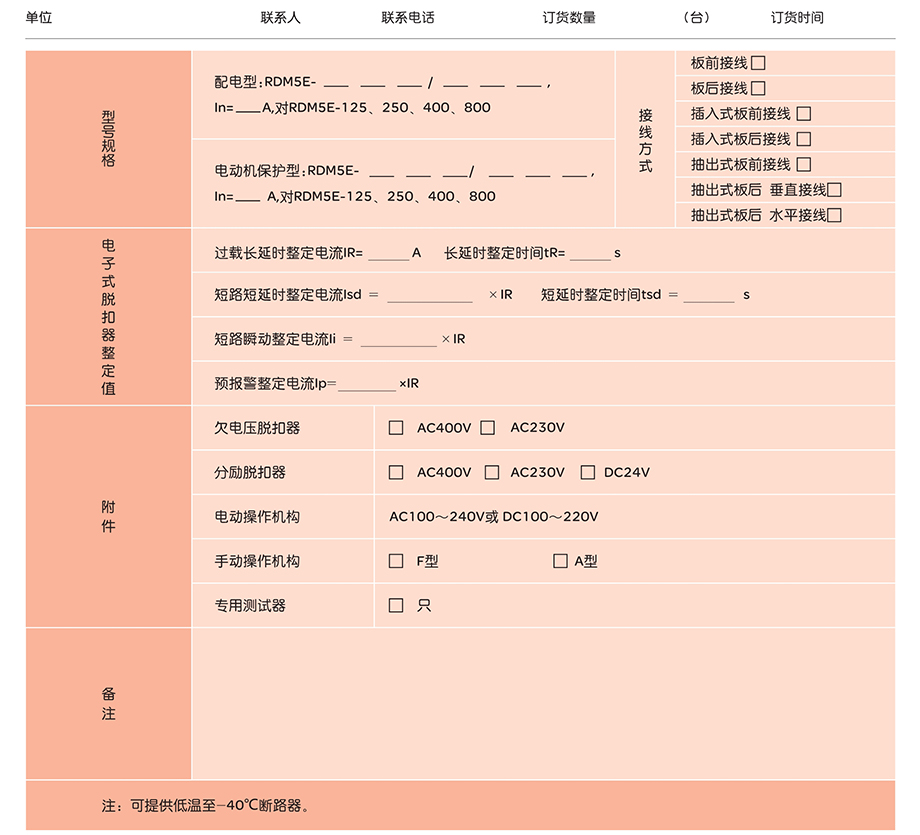Screen dimensions: 920x835
Task: Select the 插入式板后接线 checkbox
Action: pos(803,139)
